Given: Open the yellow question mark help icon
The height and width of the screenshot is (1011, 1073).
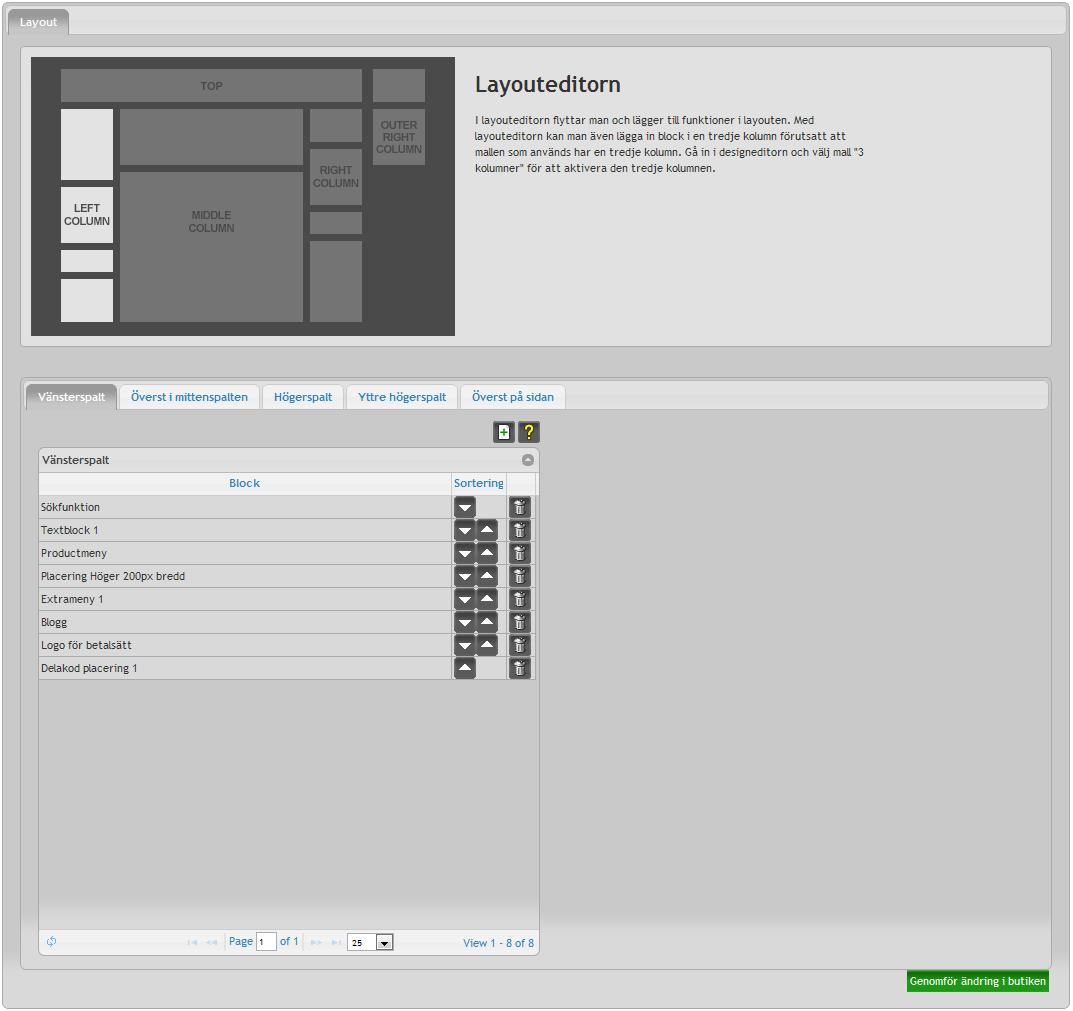Looking at the screenshot, I should [529, 432].
